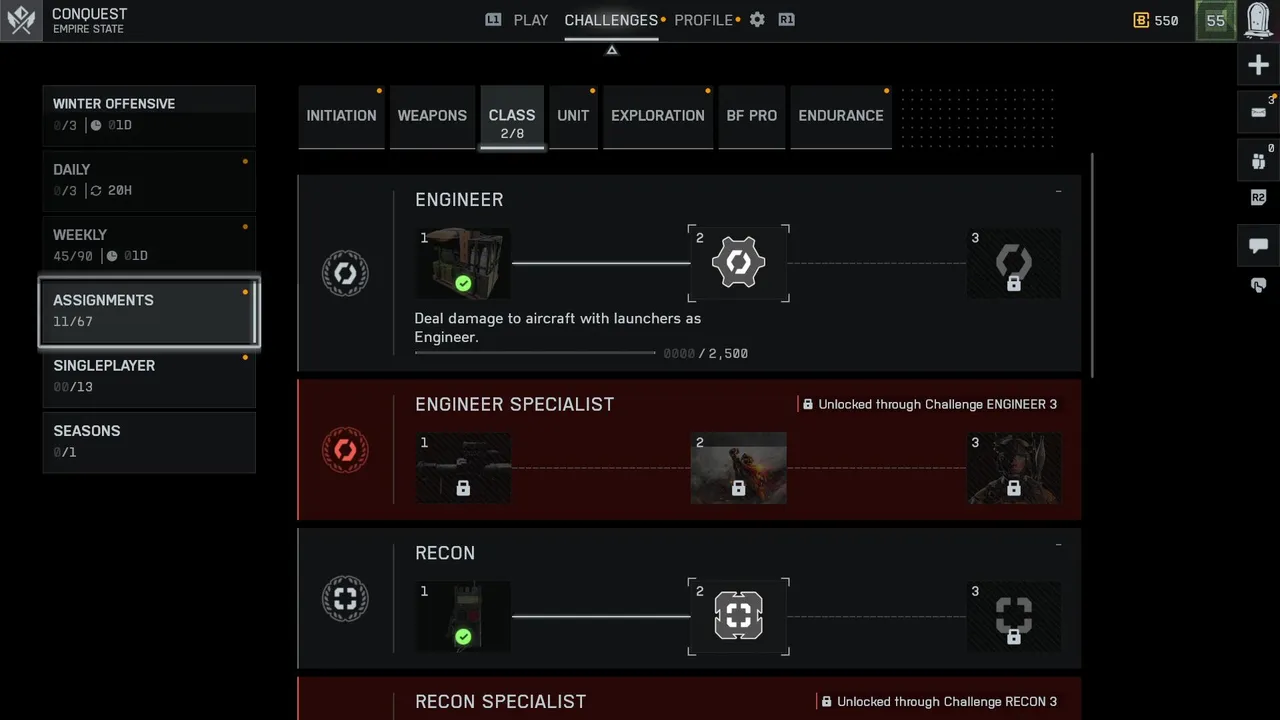
Task: Switch to the Weapons challenges tab
Action: [x=432, y=116]
